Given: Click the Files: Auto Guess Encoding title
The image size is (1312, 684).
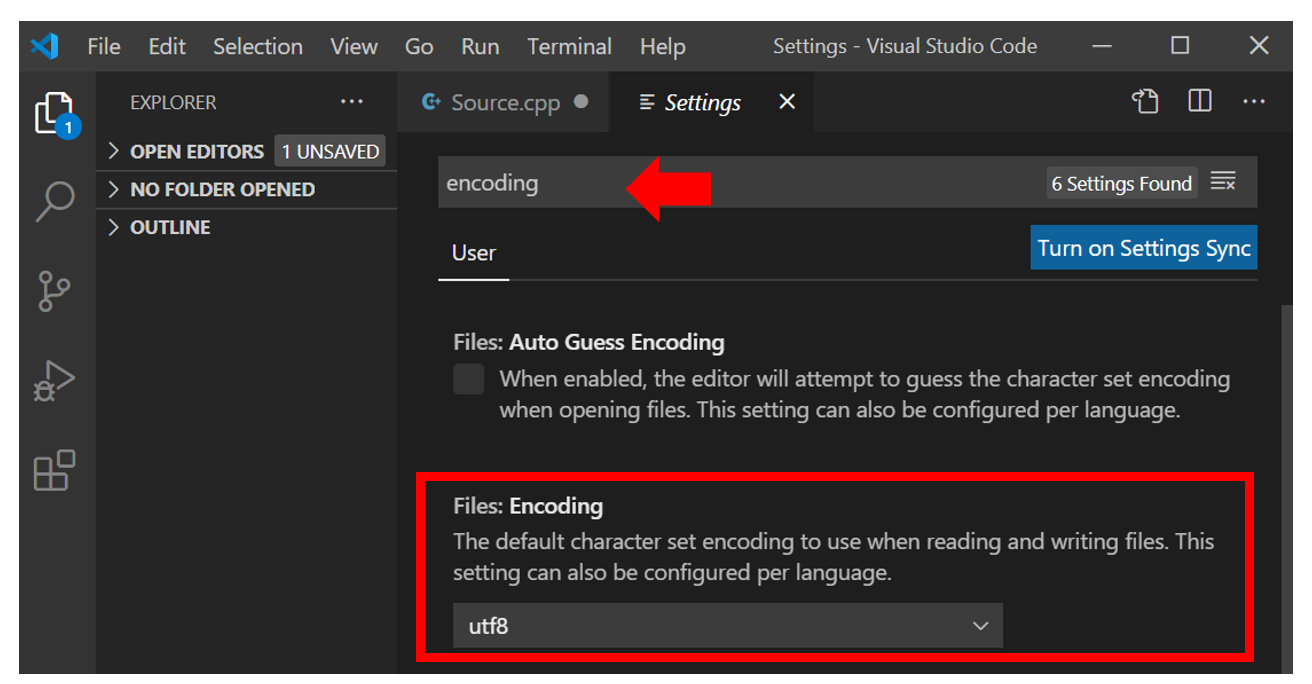Looking at the screenshot, I should click(x=589, y=342).
